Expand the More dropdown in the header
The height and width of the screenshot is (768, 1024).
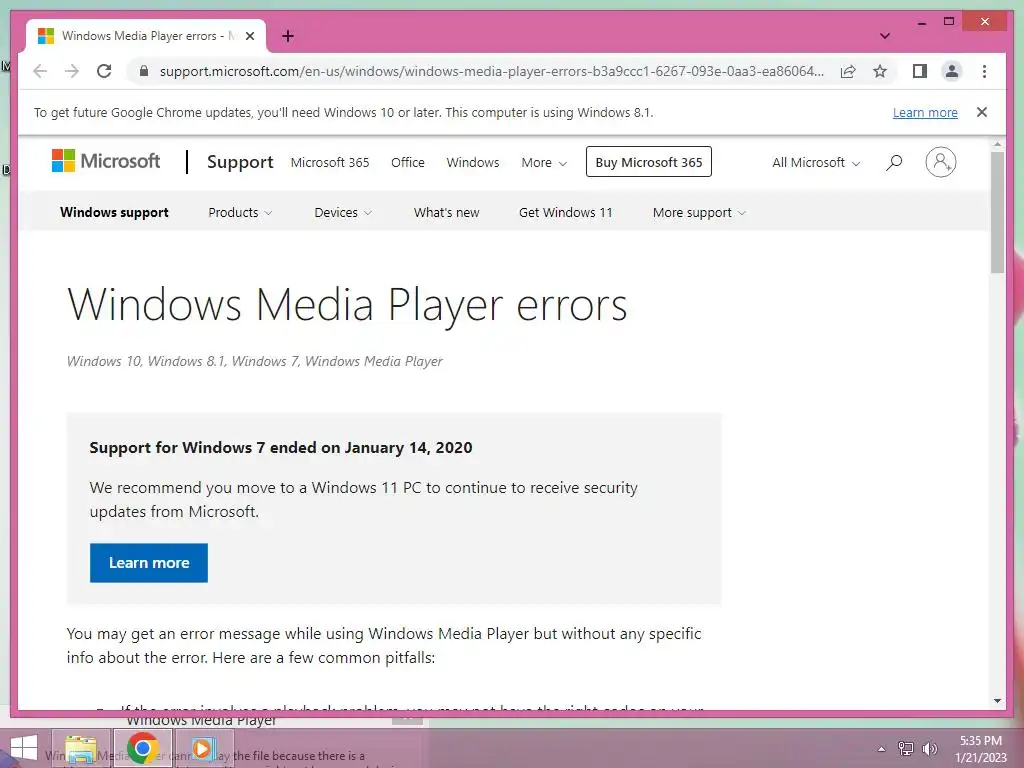click(x=544, y=162)
